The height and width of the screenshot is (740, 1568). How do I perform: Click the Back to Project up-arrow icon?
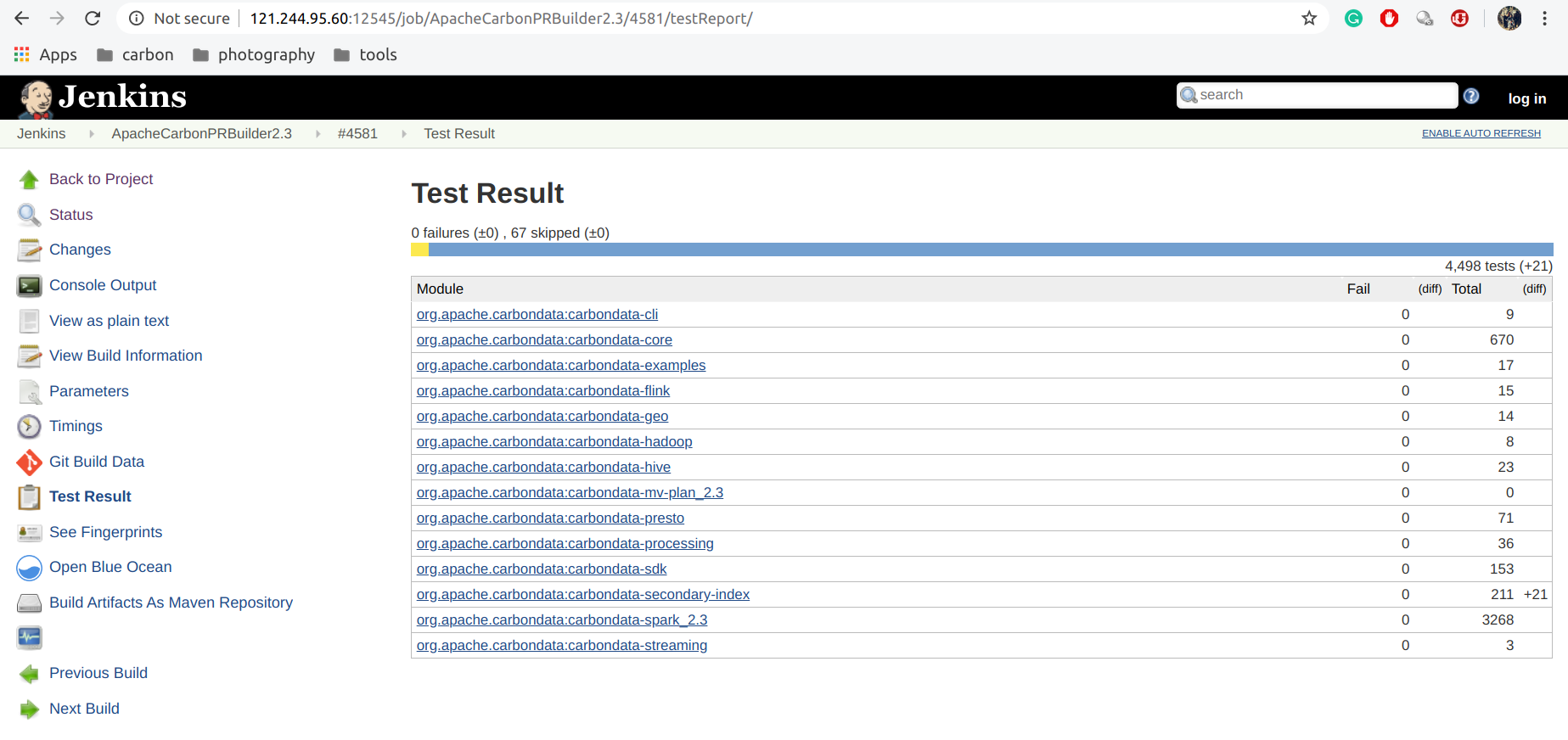point(30,180)
